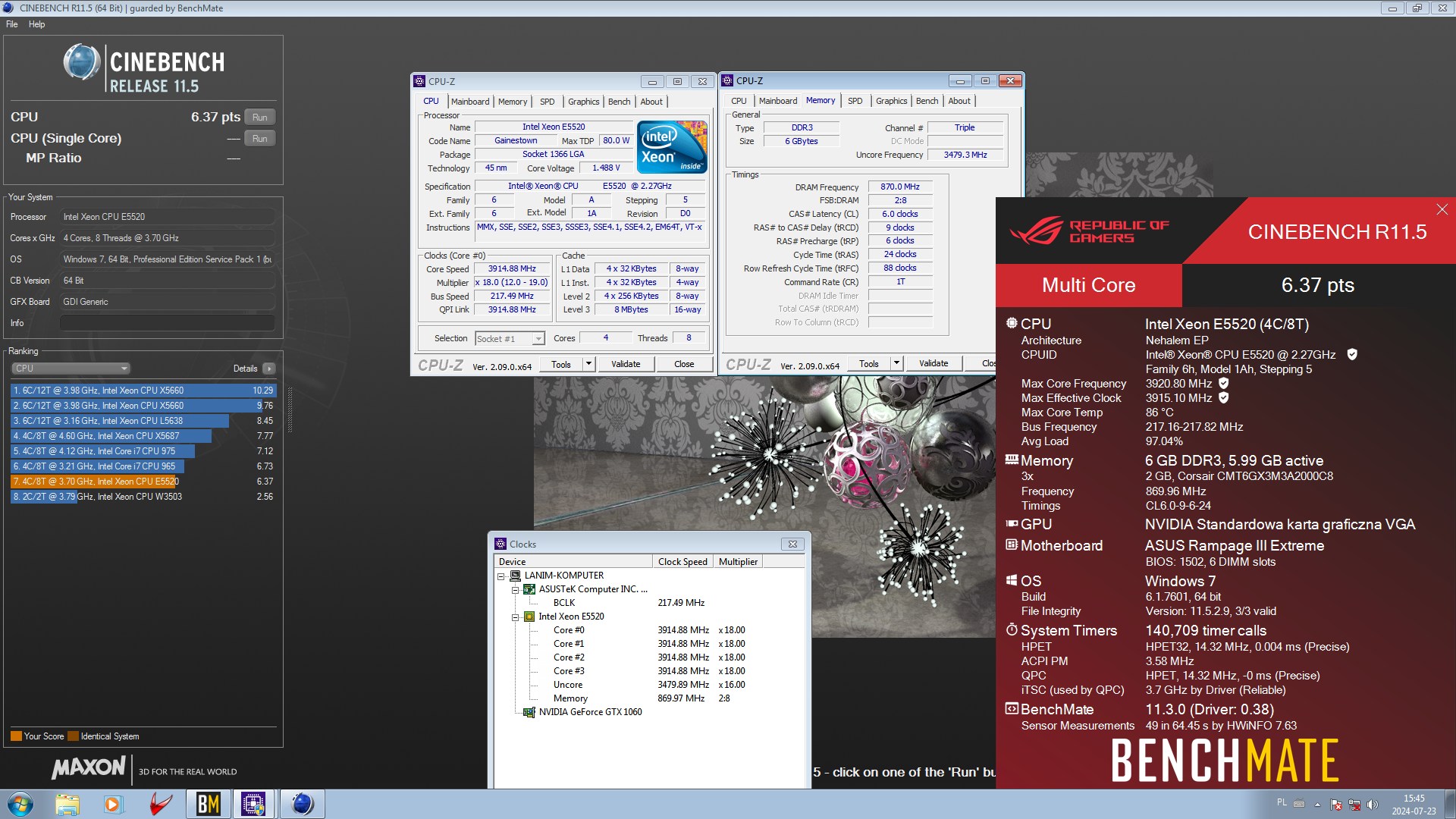Click the Windows Start orb
The width and height of the screenshot is (1456, 819).
[x=20, y=804]
